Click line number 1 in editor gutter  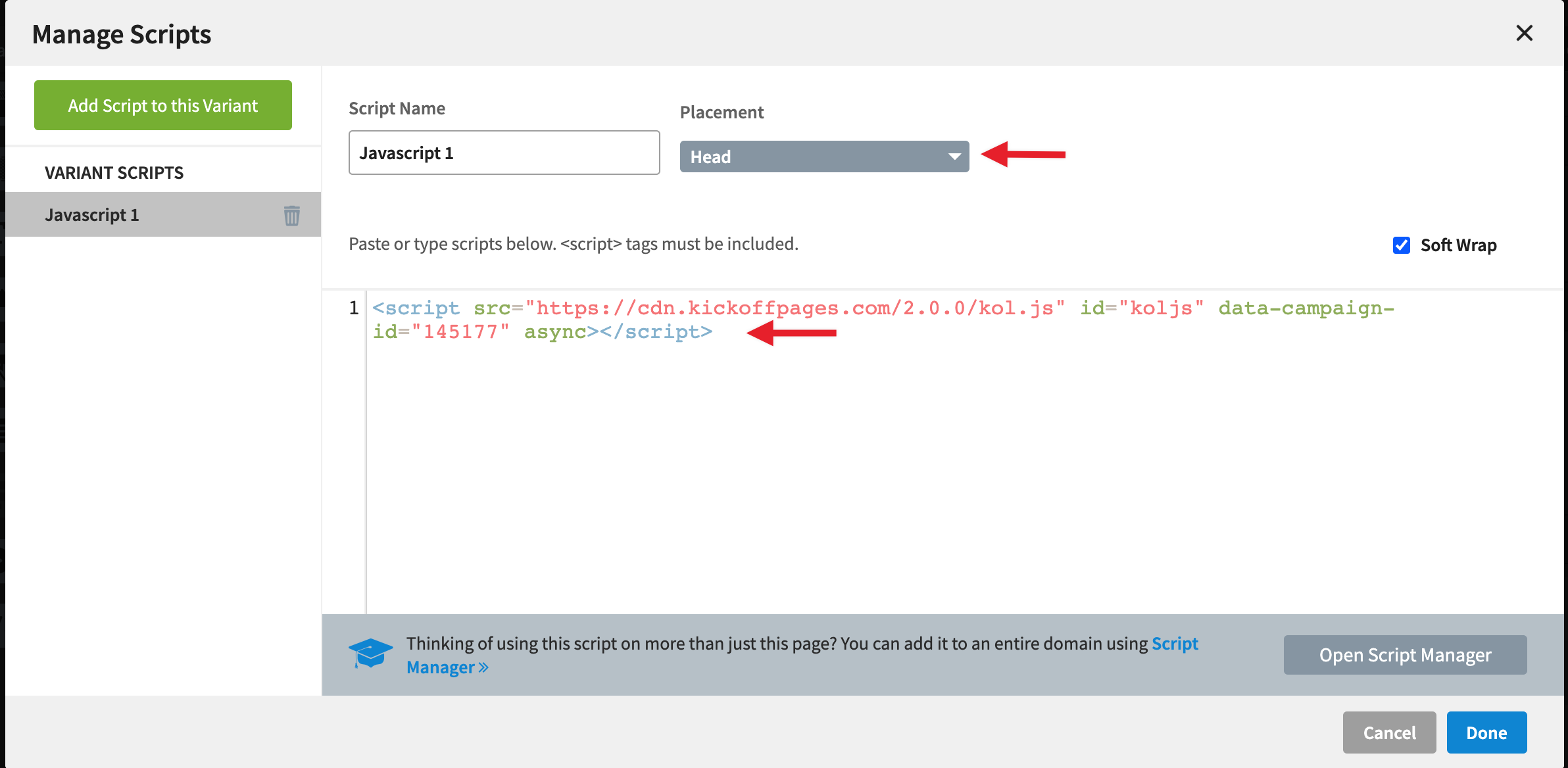(354, 308)
